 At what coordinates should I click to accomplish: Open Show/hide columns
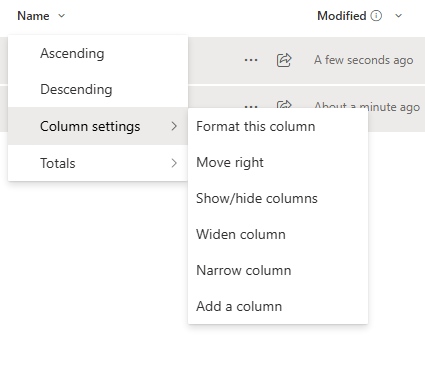[x=278, y=198]
